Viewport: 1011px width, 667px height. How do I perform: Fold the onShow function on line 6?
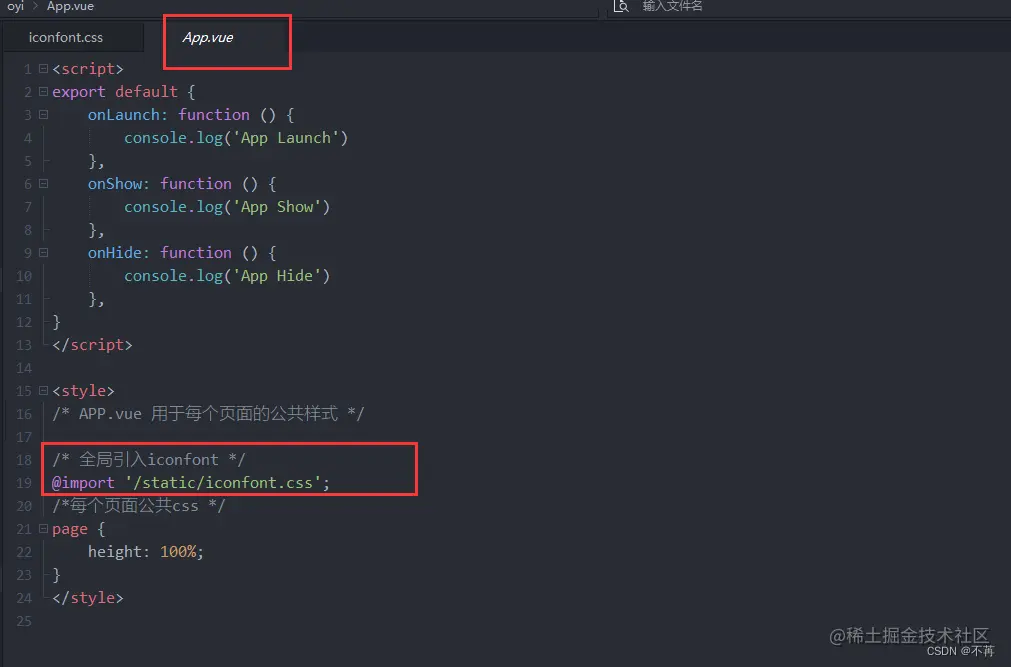coord(43,184)
